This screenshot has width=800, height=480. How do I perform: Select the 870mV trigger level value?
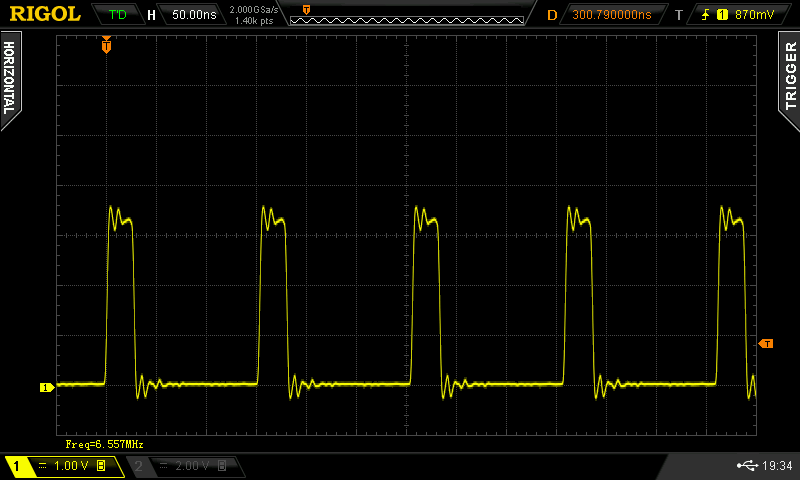tap(754, 15)
